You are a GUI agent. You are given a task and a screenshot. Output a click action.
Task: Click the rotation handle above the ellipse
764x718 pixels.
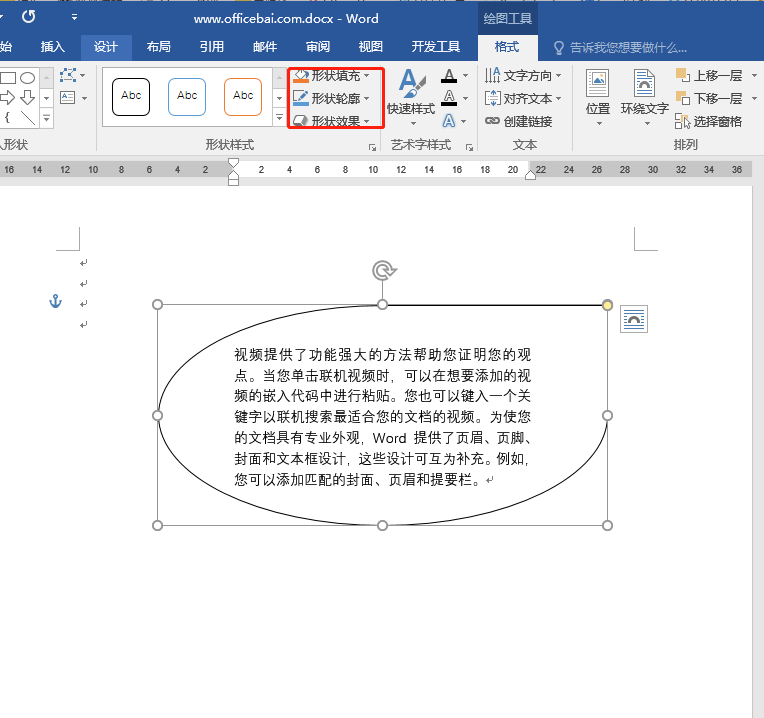point(384,270)
